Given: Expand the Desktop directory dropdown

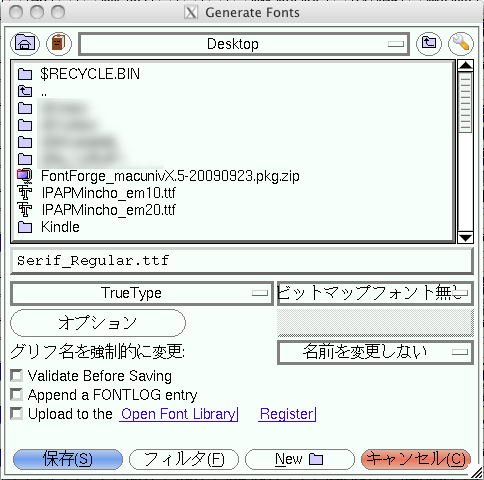Looking at the screenshot, I should pyautogui.click(x=244, y=44).
